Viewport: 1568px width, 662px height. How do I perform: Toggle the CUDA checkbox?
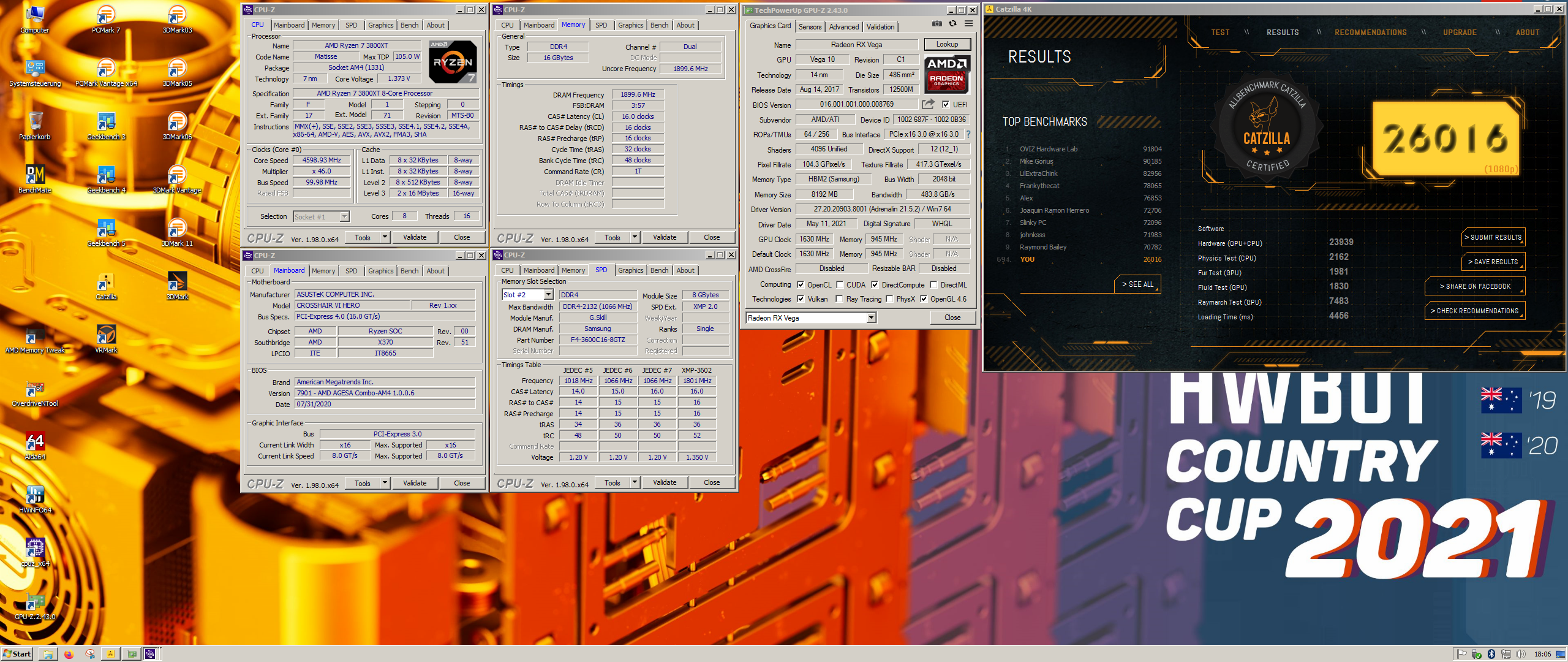[840, 284]
